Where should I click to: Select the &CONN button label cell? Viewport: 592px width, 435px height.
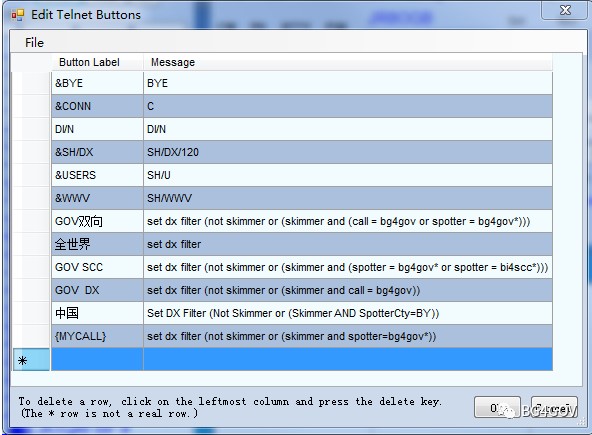[x=97, y=106]
